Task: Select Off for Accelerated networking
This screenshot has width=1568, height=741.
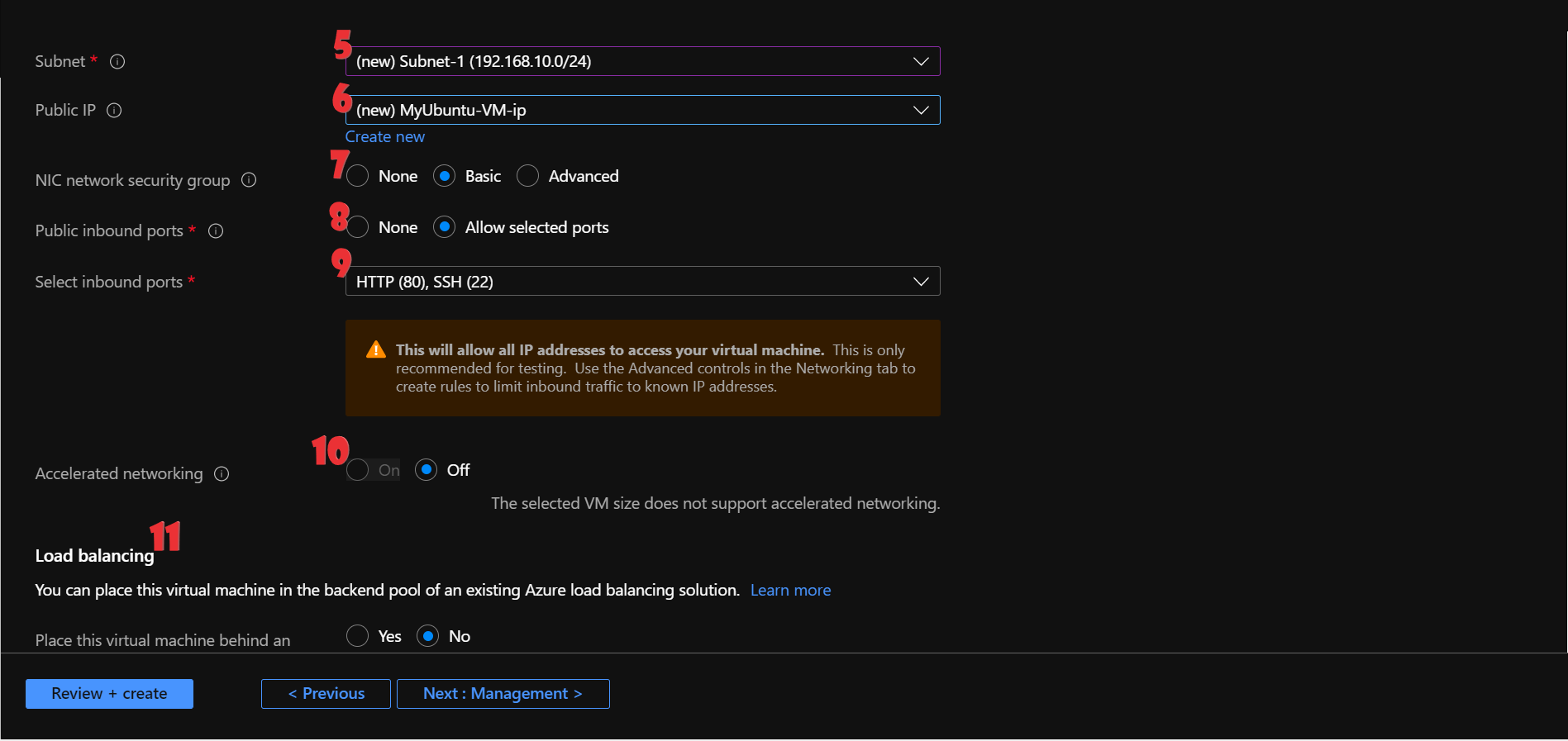Action: [427, 470]
